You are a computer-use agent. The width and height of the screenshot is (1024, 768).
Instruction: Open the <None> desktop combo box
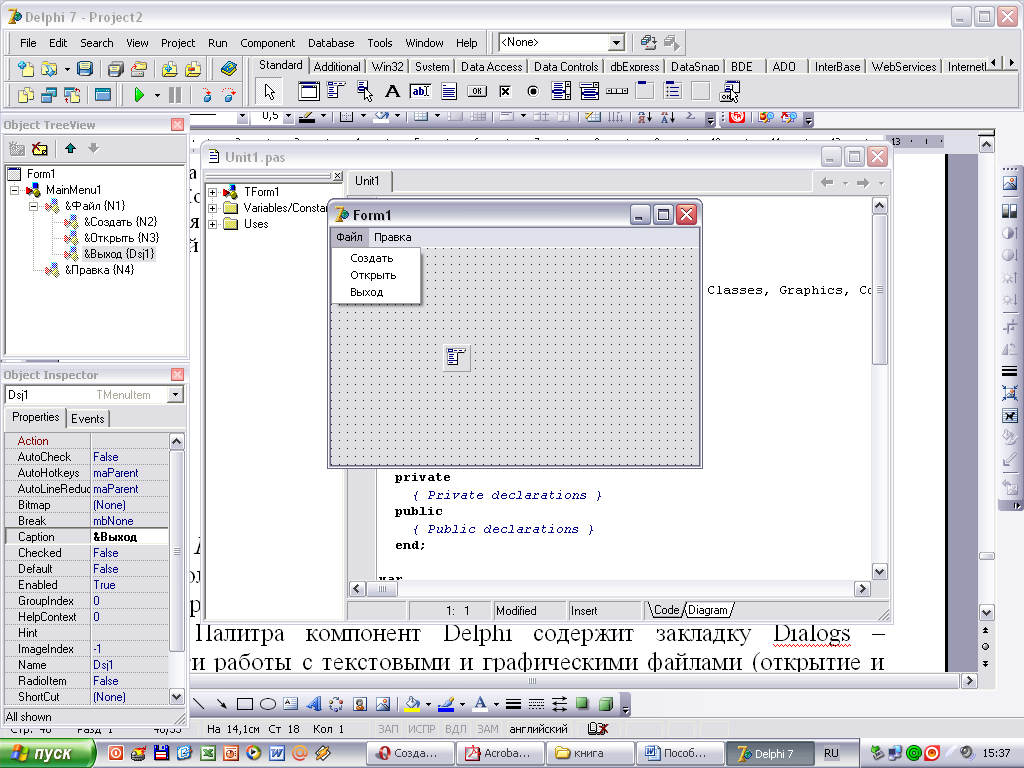(617, 42)
